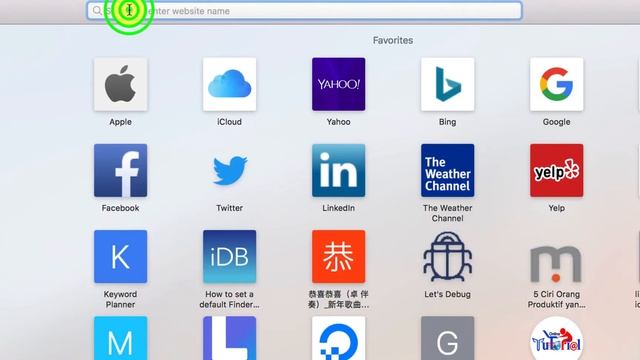Open the light blue M favorite tile

pyautogui.click(x=120, y=338)
